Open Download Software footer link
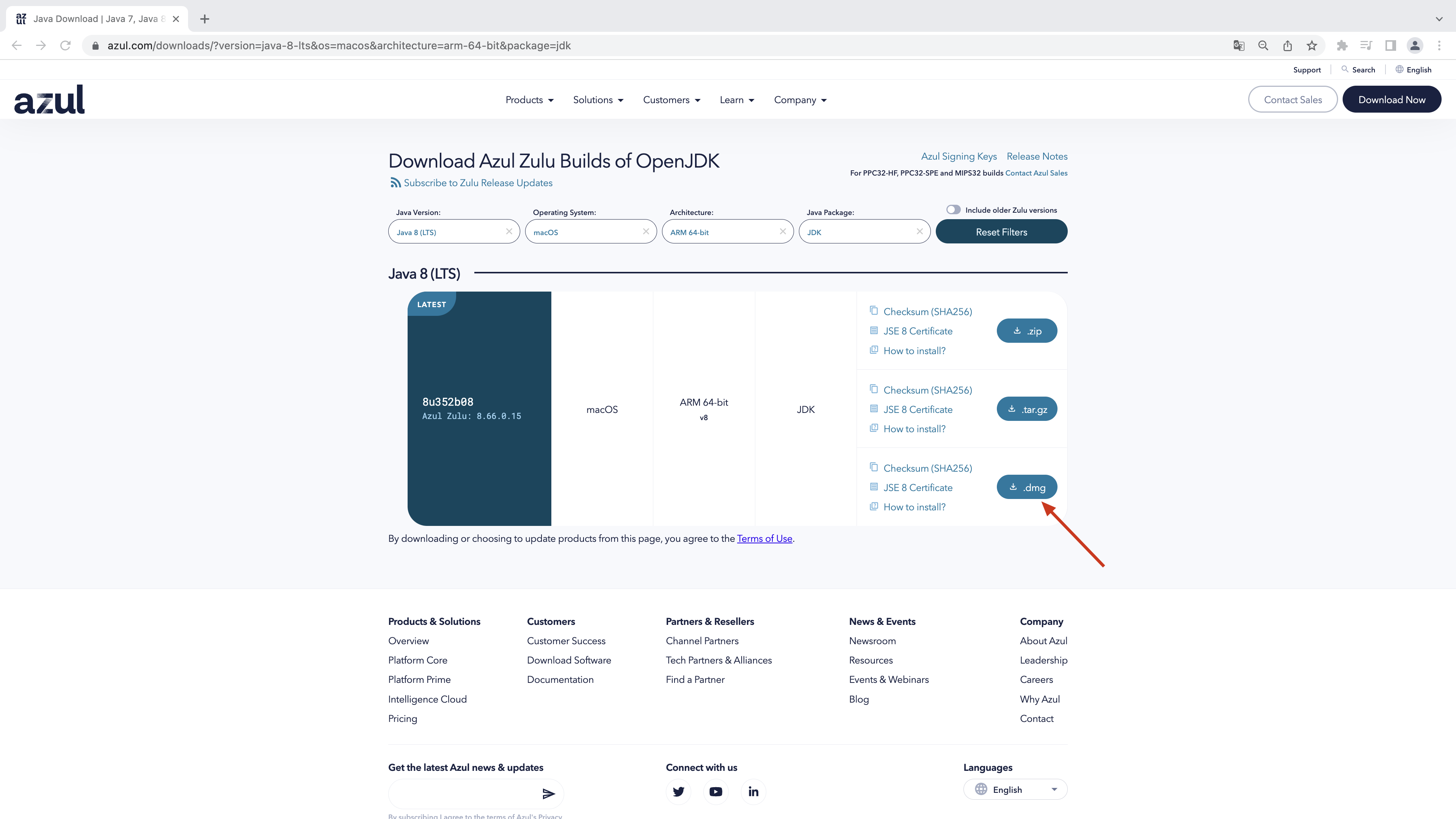This screenshot has height=819, width=1456. [569, 660]
